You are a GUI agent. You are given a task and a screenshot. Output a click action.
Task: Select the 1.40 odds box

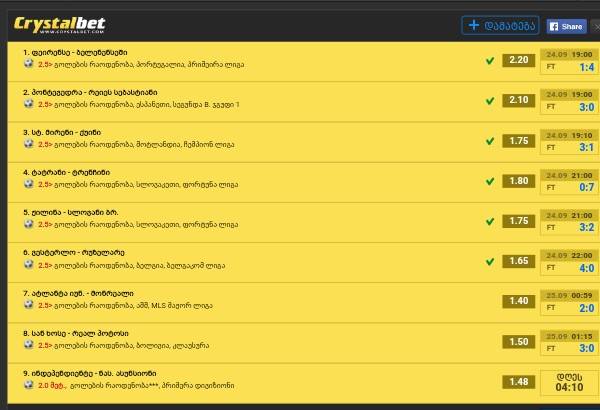tap(518, 301)
